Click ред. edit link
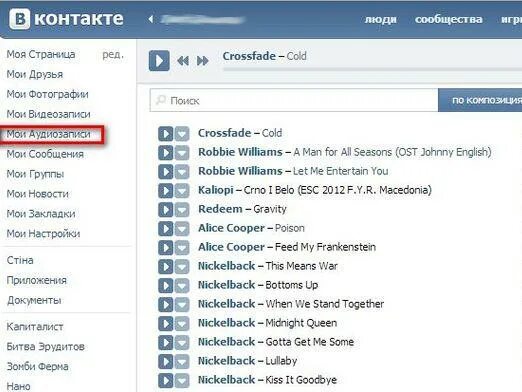Viewport: 522px width, 392px height. point(113,55)
